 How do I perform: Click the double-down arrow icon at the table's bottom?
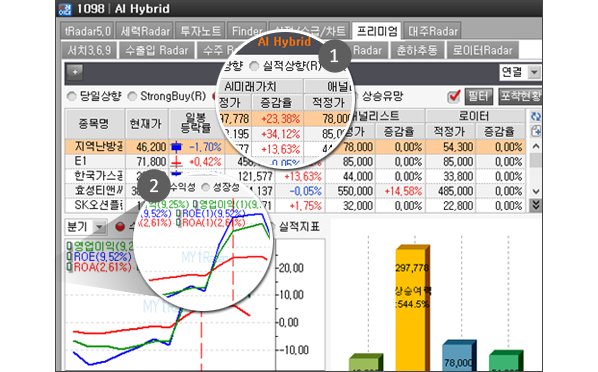point(536,205)
